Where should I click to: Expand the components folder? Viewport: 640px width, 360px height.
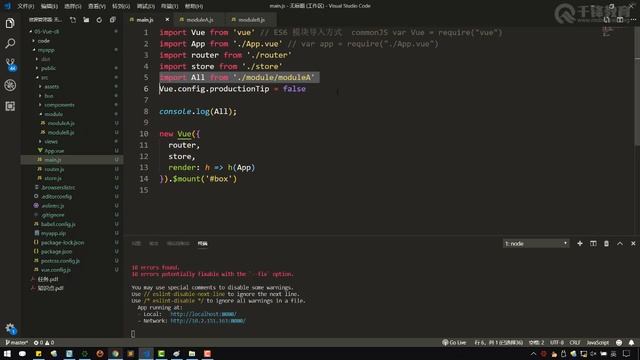pos(59,105)
